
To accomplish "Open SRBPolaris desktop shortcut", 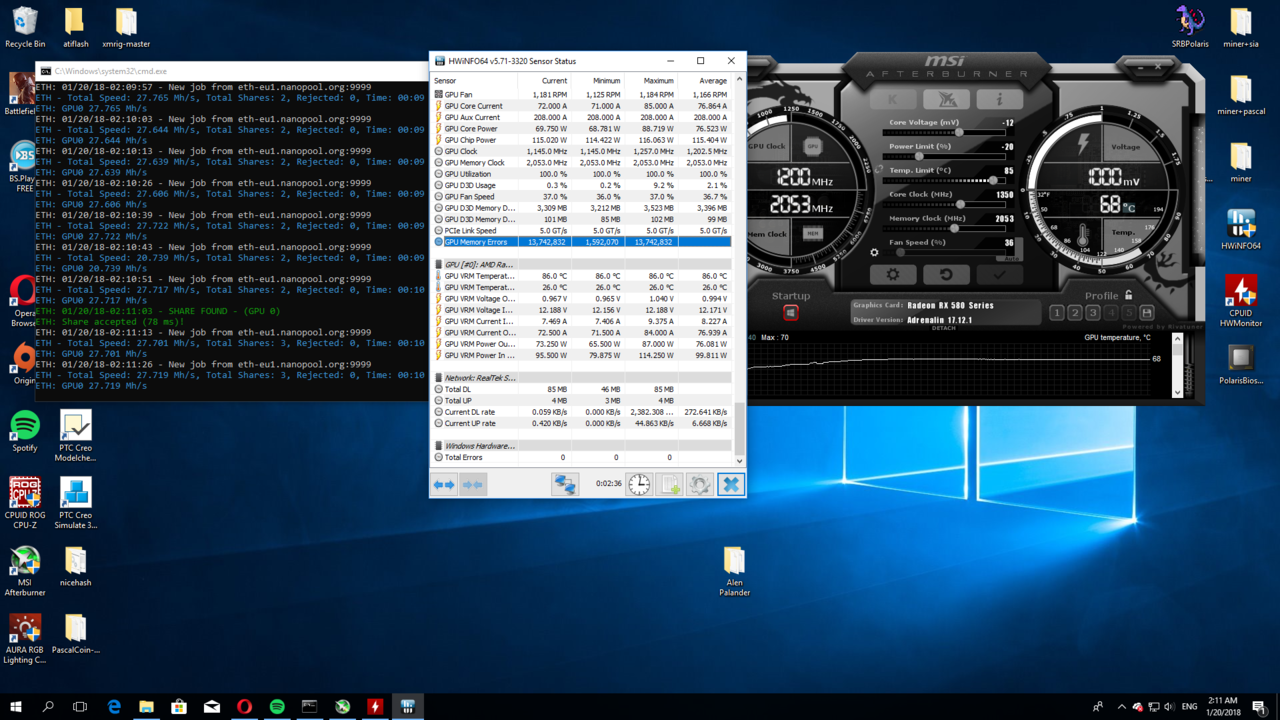I will [x=1190, y=28].
